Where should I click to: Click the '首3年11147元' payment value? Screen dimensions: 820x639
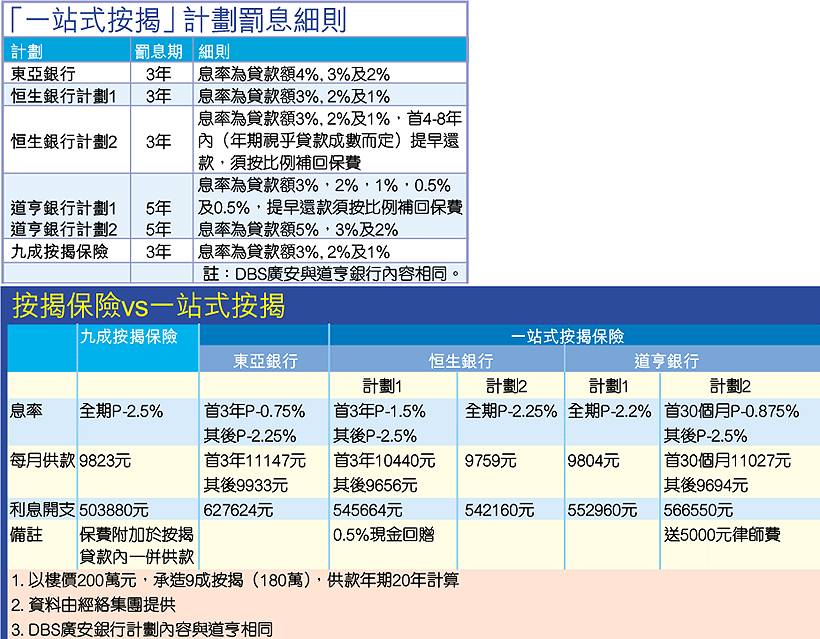(255, 460)
